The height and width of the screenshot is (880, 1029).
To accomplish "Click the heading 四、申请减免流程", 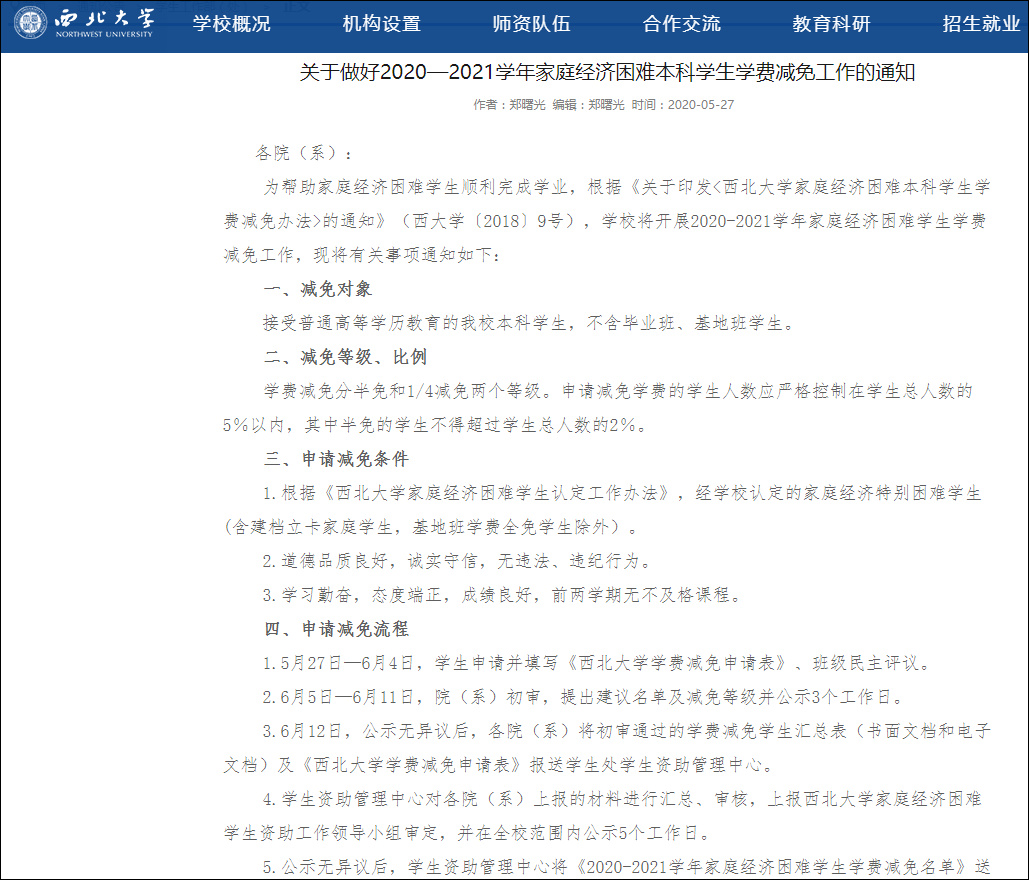I will [336, 629].
